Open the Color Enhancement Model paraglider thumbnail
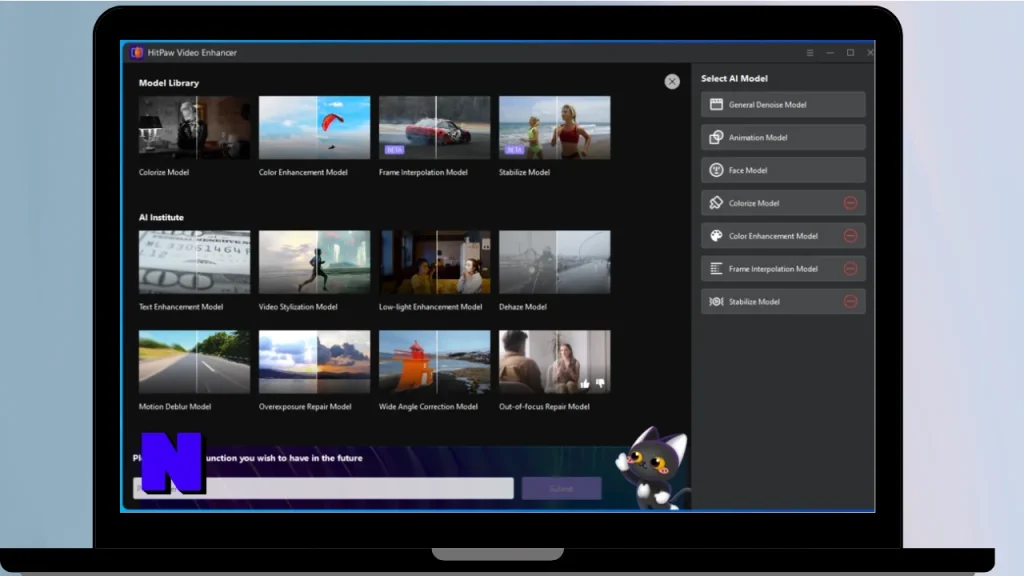The height and width of the screenshot is (576, 1024). tap(314, 127)
